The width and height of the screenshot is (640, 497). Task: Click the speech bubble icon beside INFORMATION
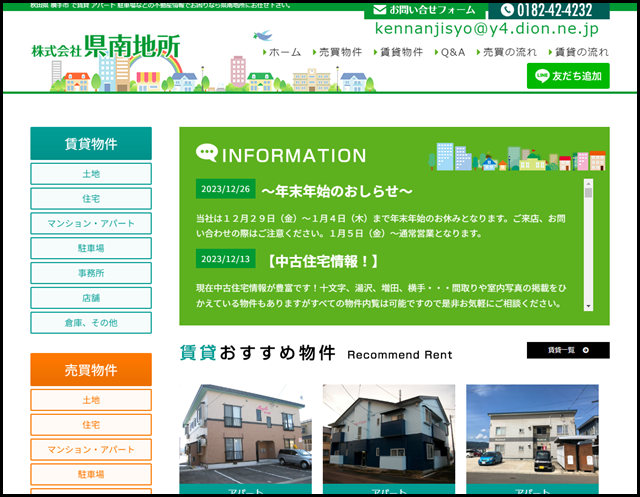point(207,153)
